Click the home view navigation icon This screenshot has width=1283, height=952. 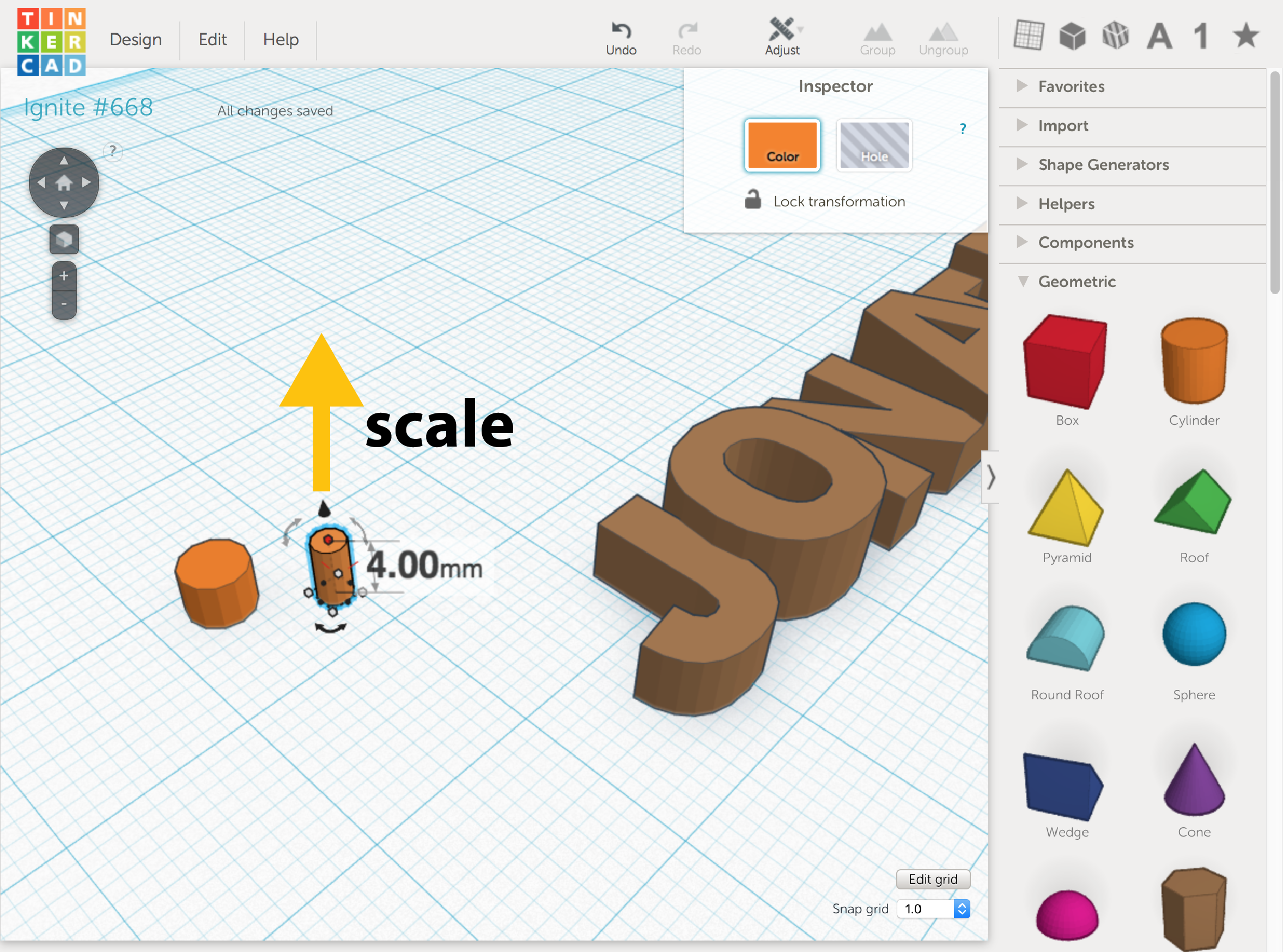point(64,183)
